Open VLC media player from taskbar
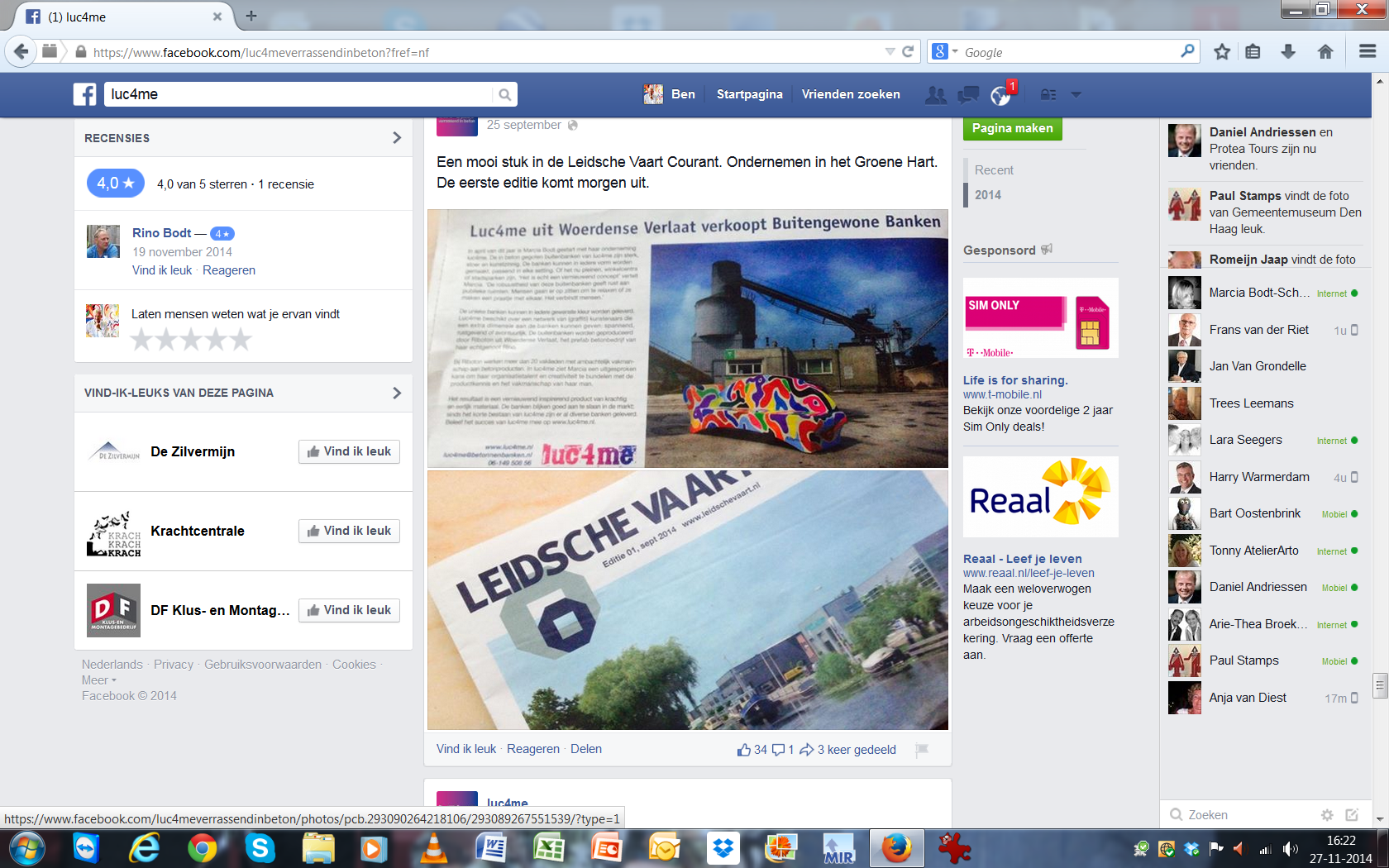This screenshot has width=1389, height=868. [x=432, y=849]
